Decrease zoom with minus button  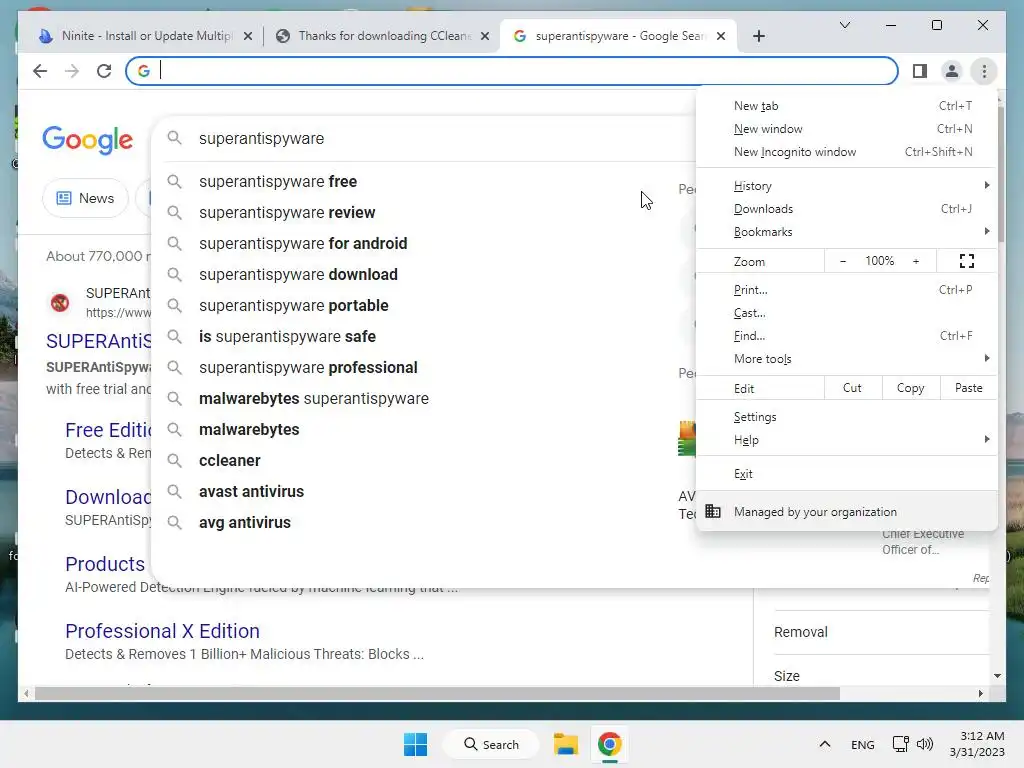coord(842,261)
